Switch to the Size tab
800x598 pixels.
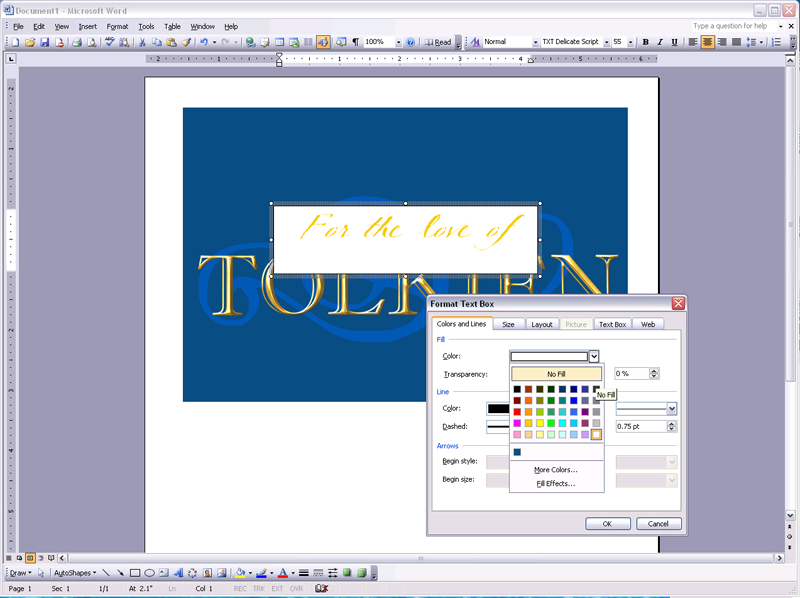[x=508, y=325]
